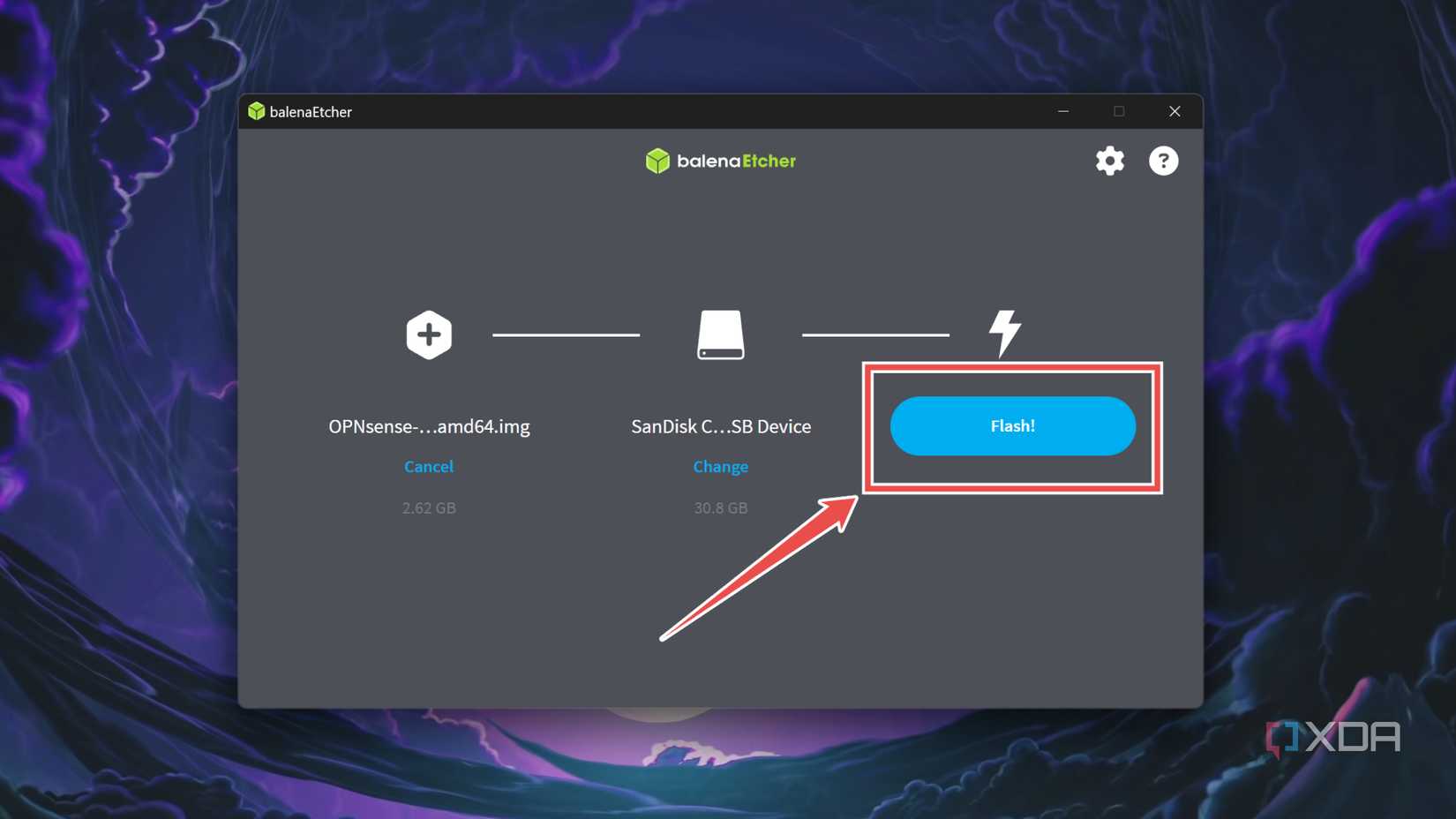Click the balenaEtcher logo in the header
This screenshot has width=1456, height=819.
[720, 160]
